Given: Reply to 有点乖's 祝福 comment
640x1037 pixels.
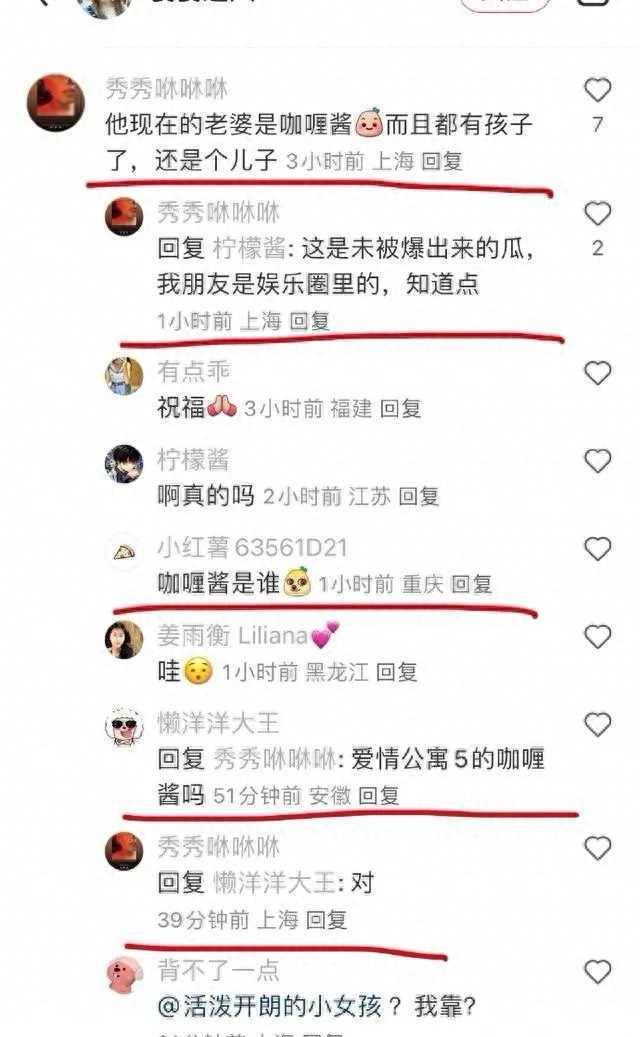Looking at the screenshot, I should pos(401,409).
